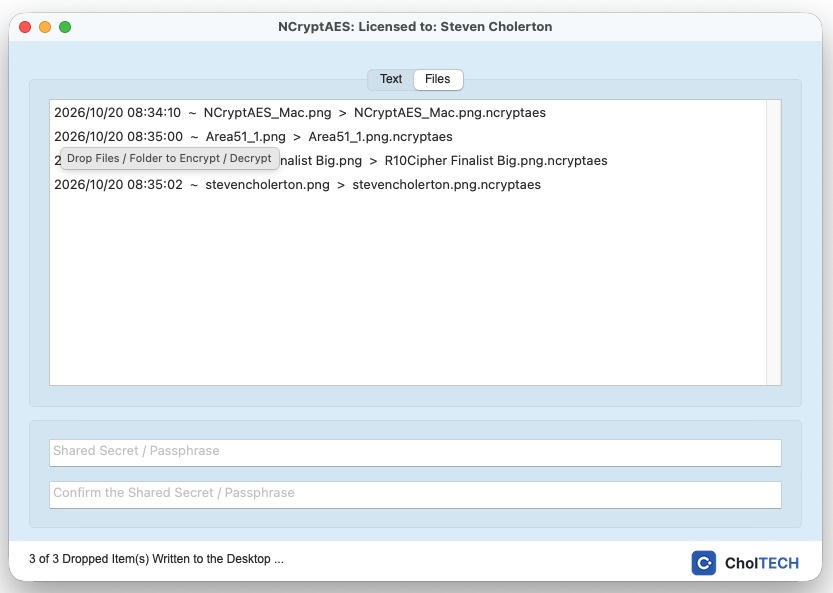Click the CholTECH brand text
The image size is (833, 593).
coord(762,563)
